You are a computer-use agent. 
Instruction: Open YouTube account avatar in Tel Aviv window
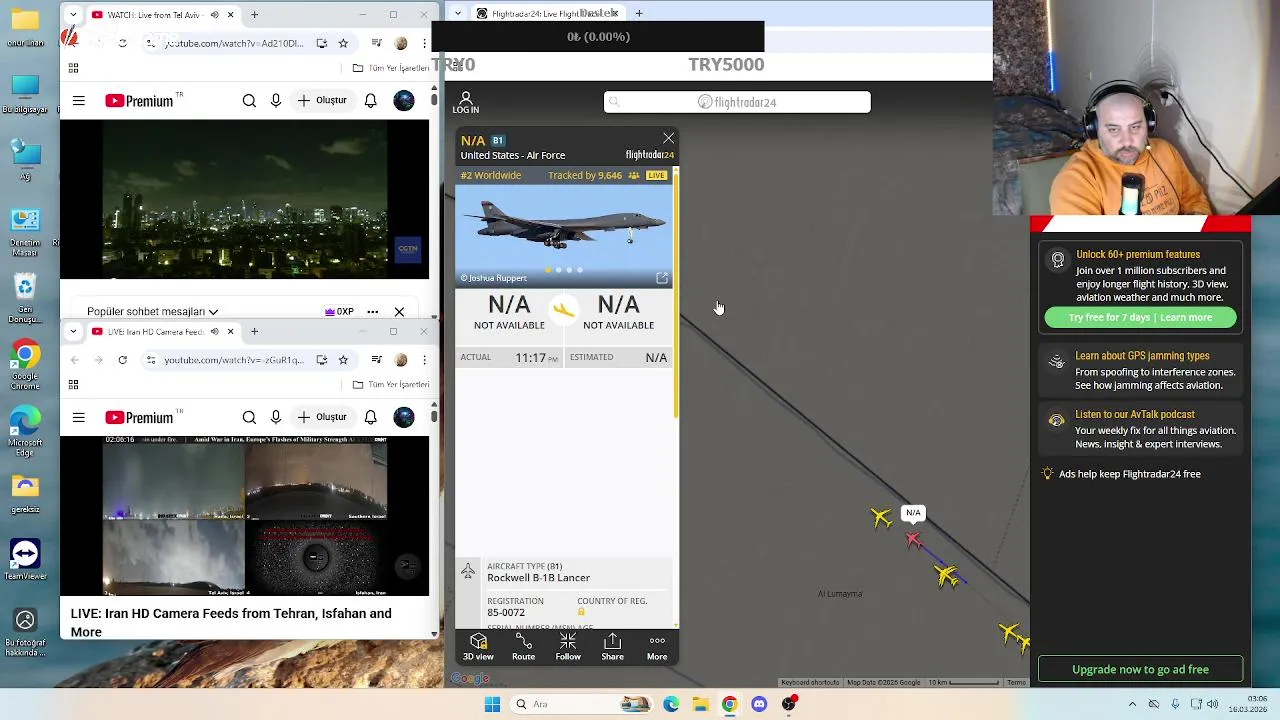point(404,101)
